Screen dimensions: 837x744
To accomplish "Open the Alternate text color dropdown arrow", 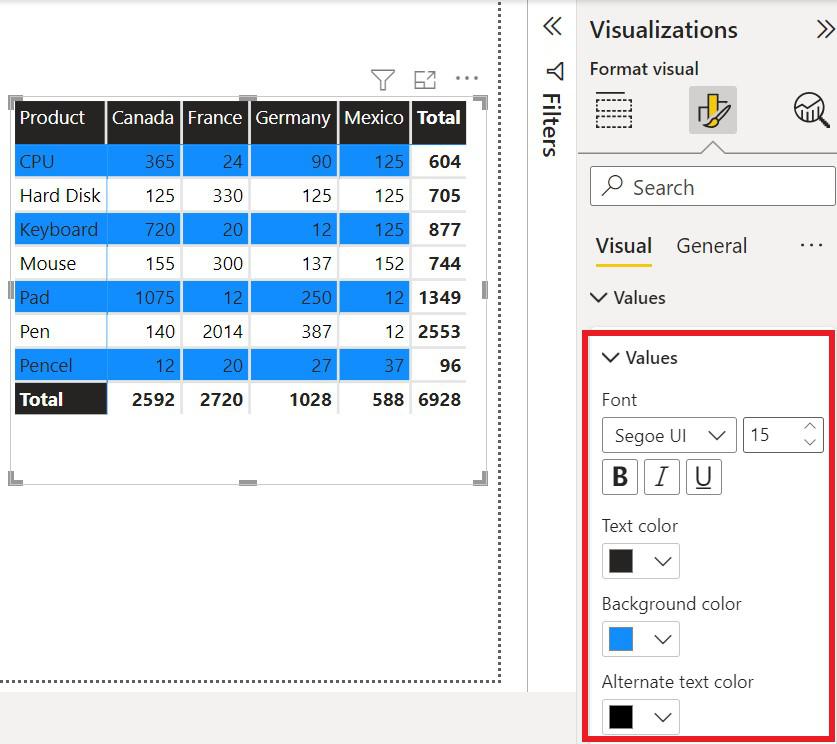I will click(662, 717).
